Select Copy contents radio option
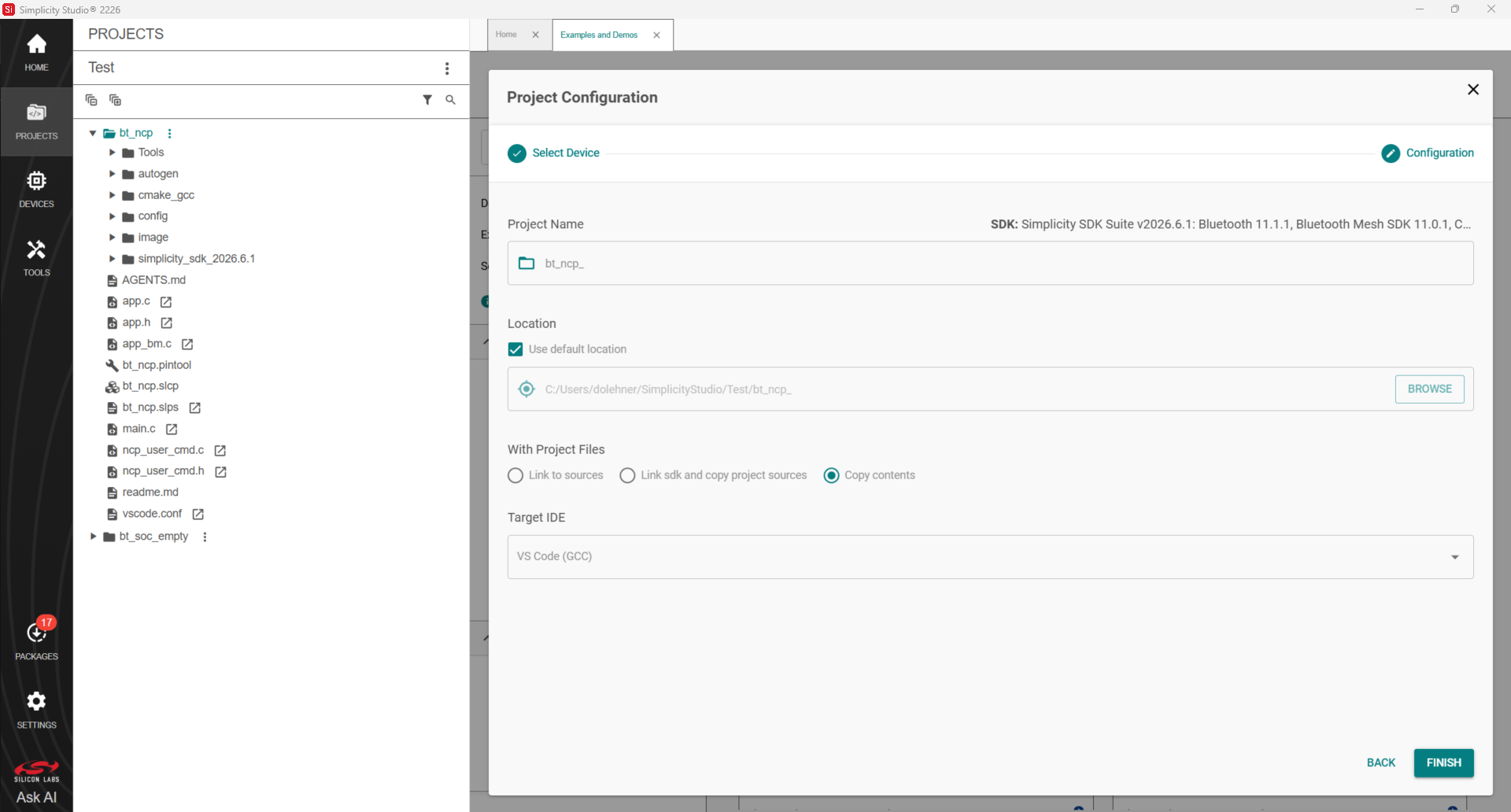The image size is (1511, 812). (831, 475)
